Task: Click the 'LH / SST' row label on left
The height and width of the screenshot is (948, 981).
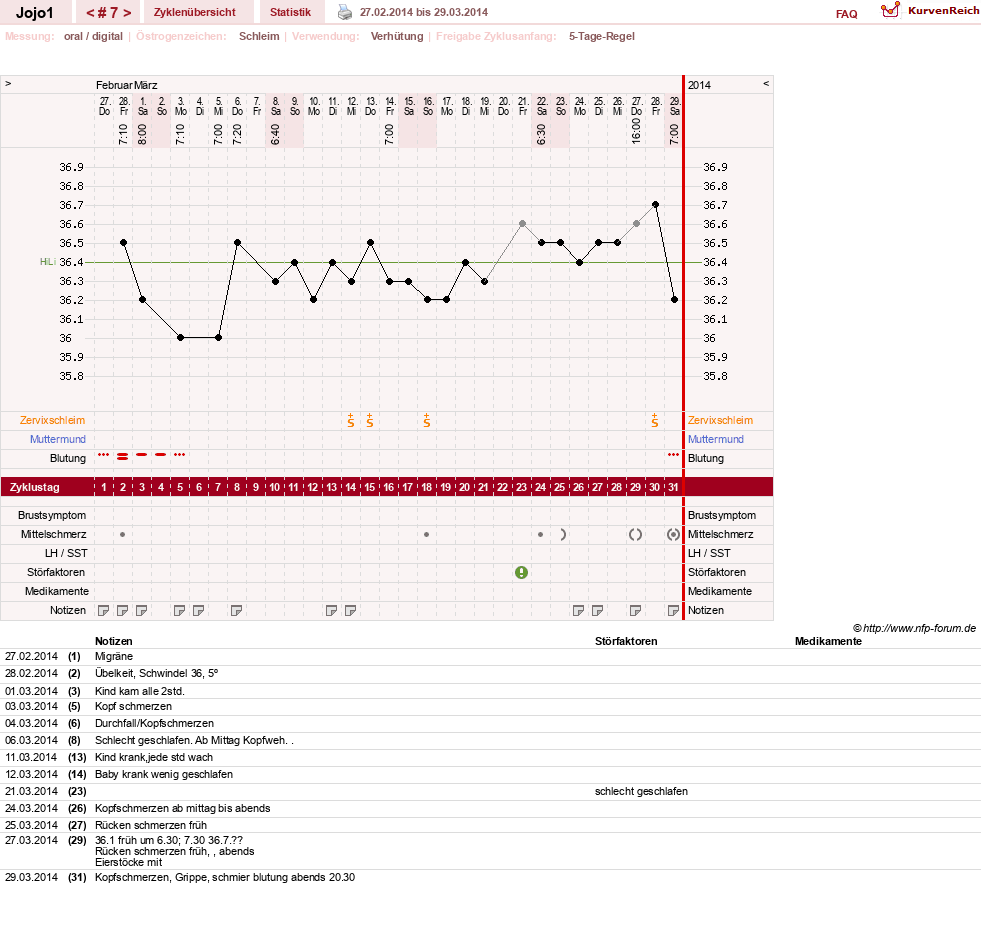Action: click(66, 553)
